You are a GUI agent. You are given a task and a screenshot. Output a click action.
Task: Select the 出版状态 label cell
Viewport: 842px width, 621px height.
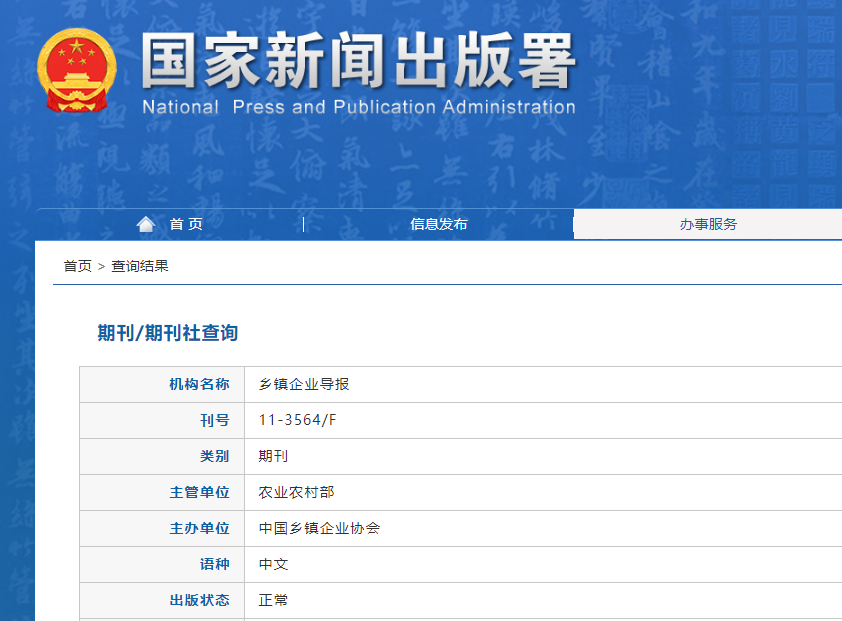point(162,601)
